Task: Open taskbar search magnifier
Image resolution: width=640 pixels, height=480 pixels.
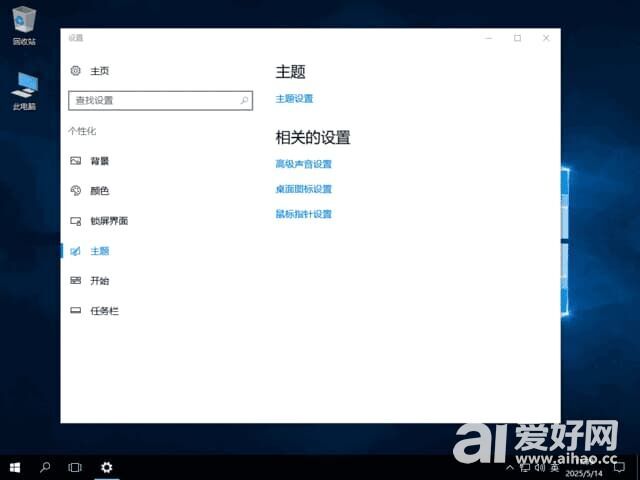Action: (x=45, y=467)
